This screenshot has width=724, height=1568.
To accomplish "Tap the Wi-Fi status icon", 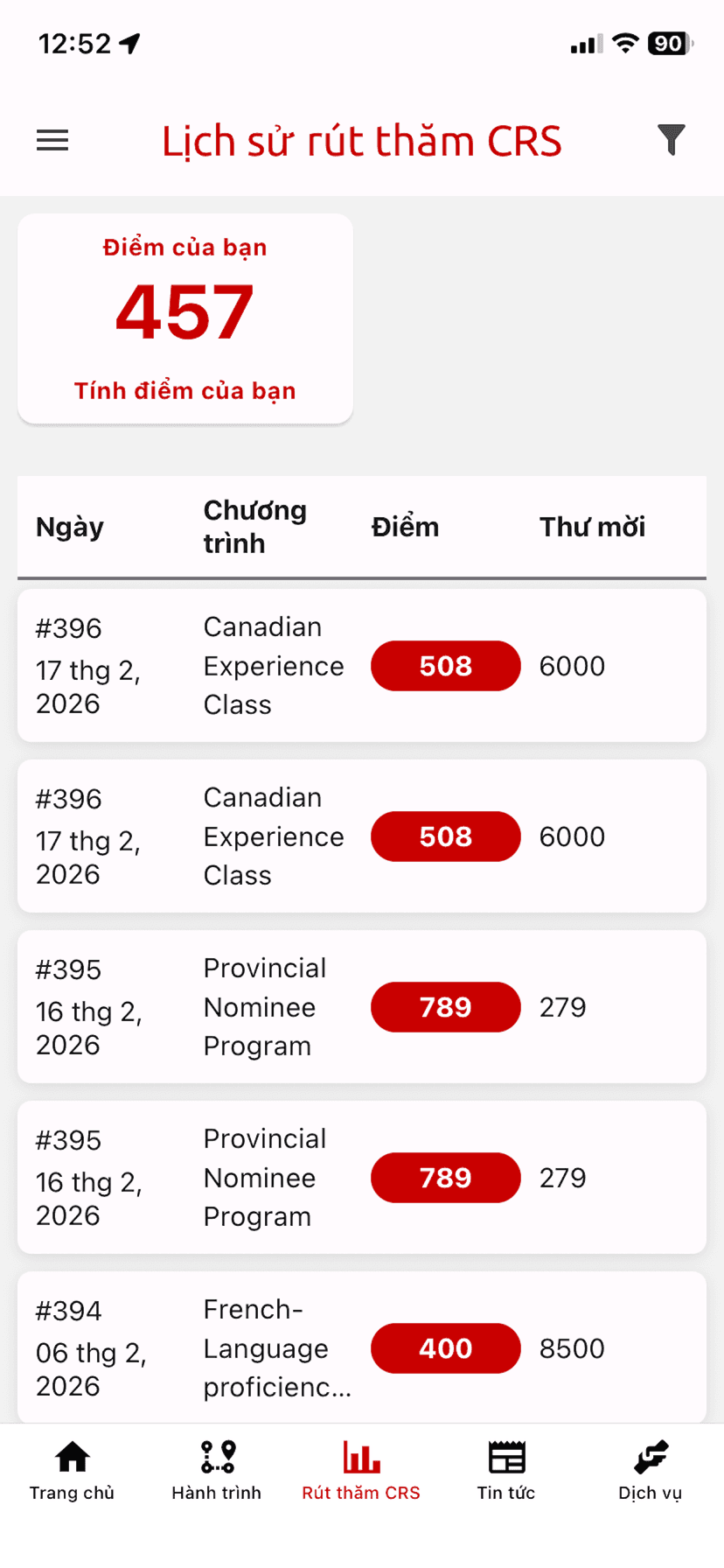I will [625, 43].
